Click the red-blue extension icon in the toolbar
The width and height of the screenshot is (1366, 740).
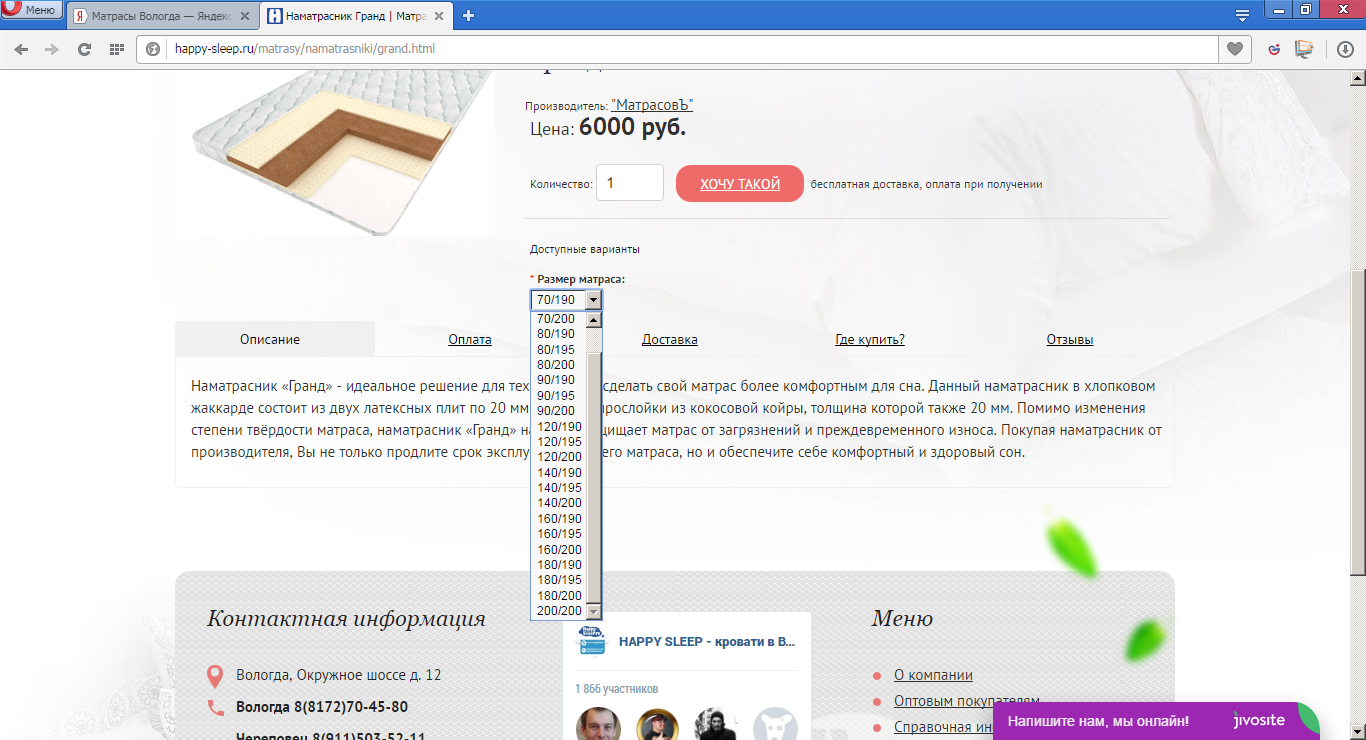(x=1274, y=49)
